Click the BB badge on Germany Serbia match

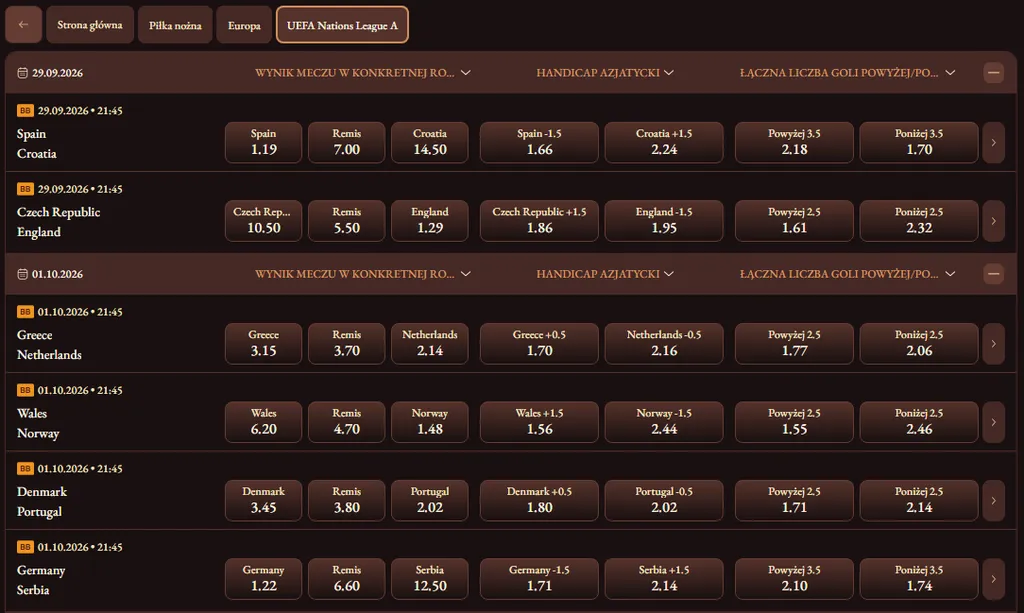point(25,546)
